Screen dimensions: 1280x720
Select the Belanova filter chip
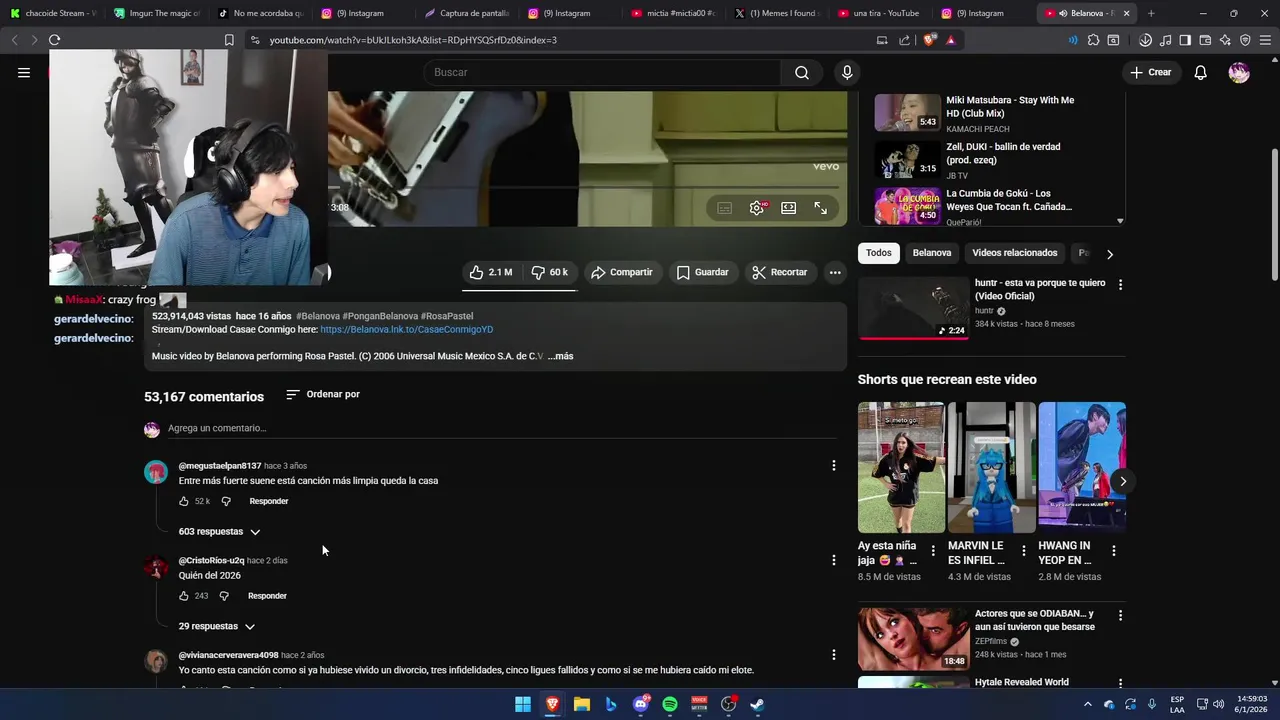[932, 253]
